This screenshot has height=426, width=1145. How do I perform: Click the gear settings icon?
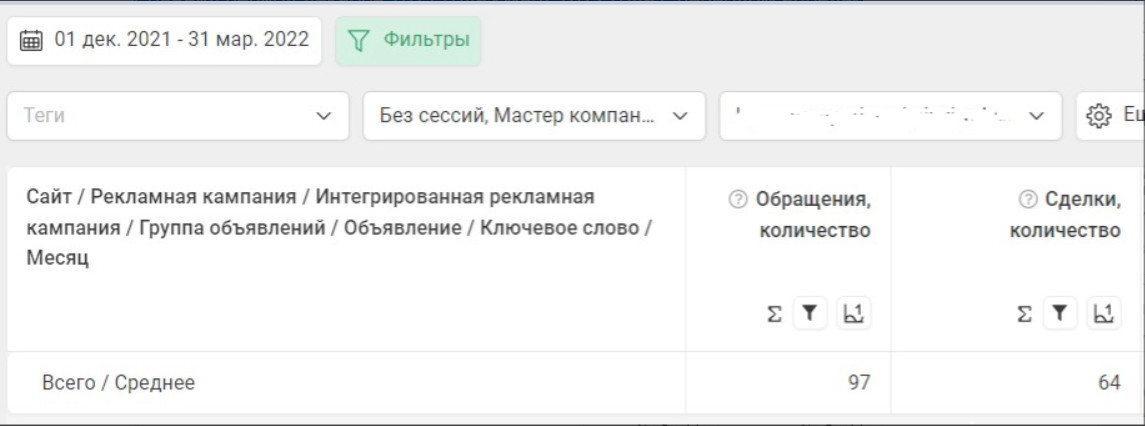click(1099, 117)
